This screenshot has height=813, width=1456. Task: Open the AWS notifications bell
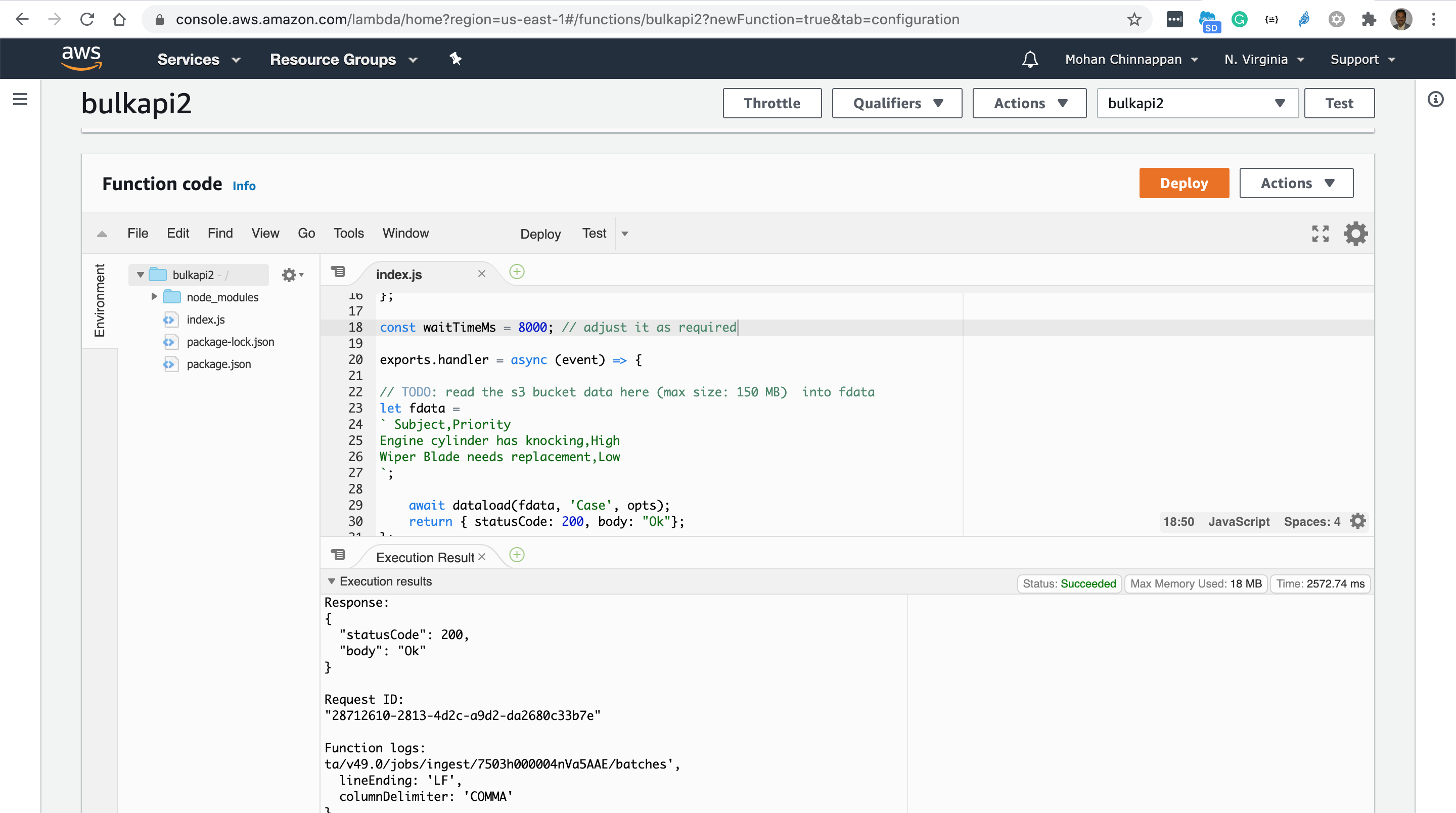[1030, 59]
